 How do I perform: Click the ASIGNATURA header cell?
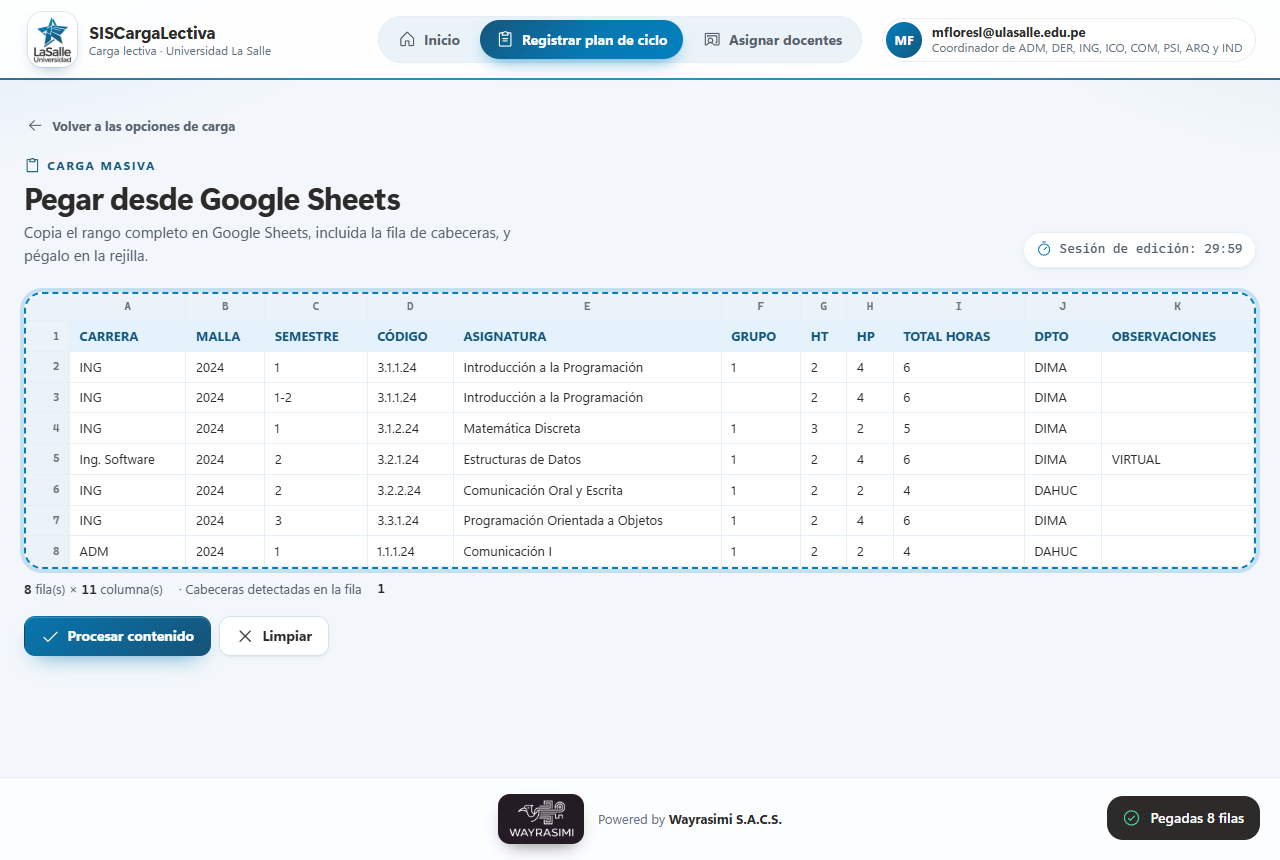587,336
